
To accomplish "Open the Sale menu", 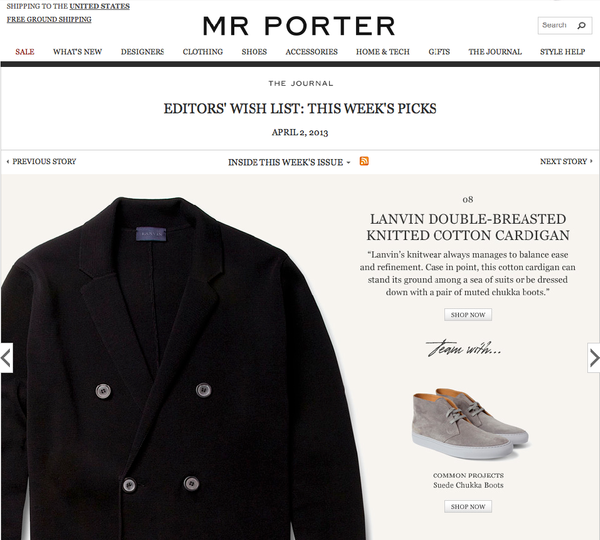I will coord(25,52).
